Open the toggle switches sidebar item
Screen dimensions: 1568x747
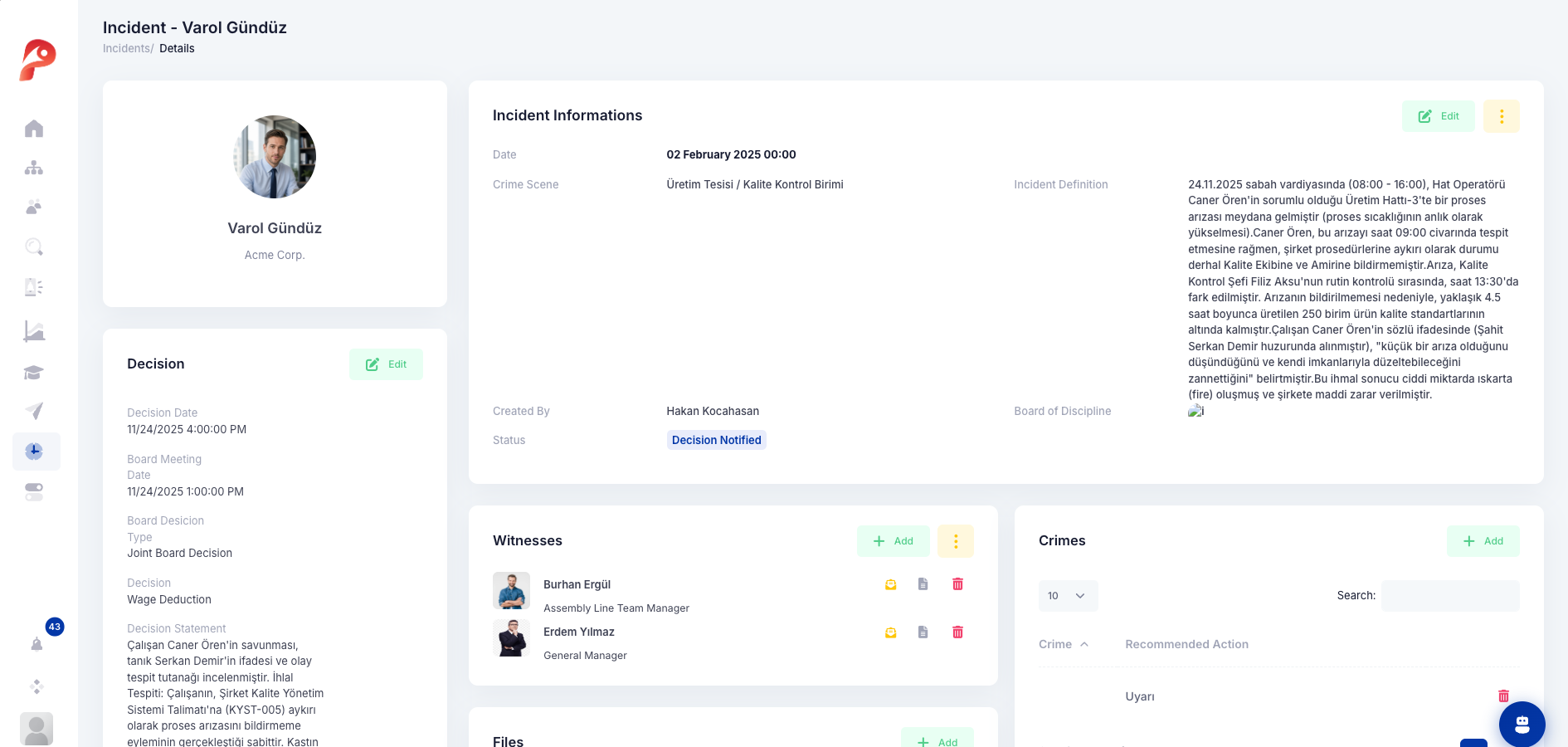pyautogui.click(x=34, y=492)
